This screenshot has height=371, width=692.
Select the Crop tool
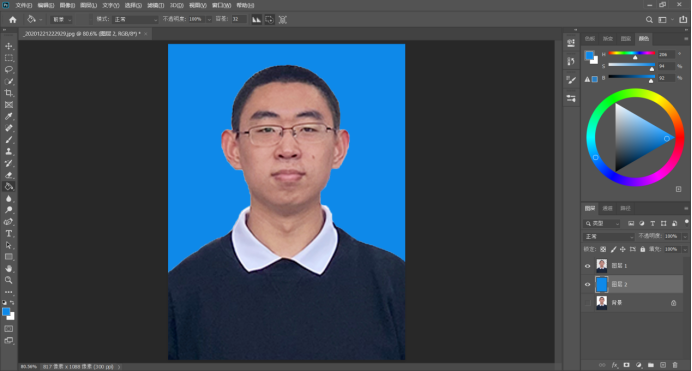(x=8, y=93)
